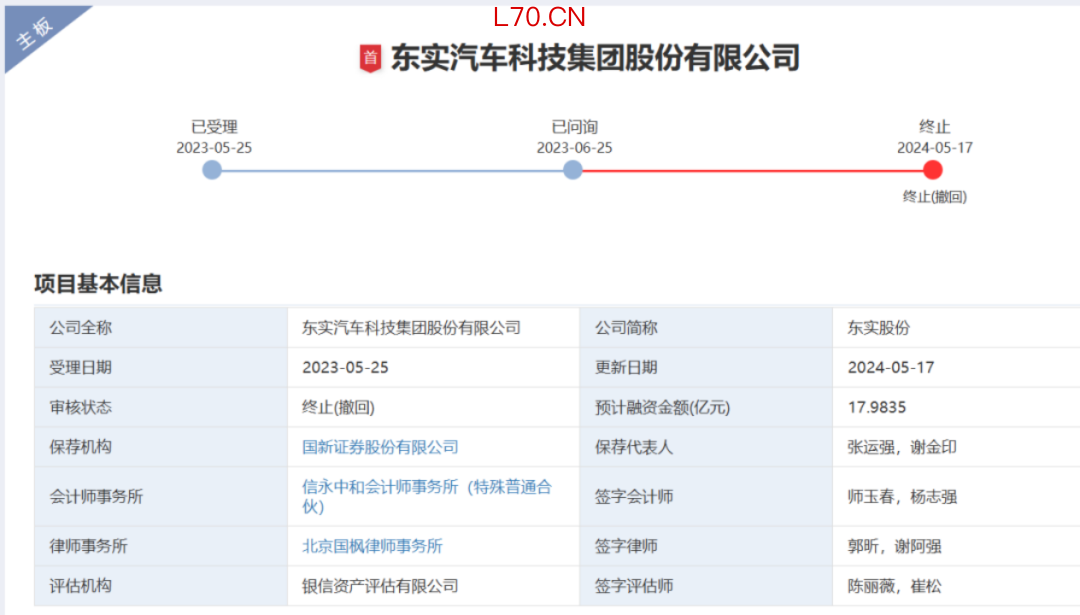
Task: Click the 项目基本信息 section heading
Action: [98, 283]
